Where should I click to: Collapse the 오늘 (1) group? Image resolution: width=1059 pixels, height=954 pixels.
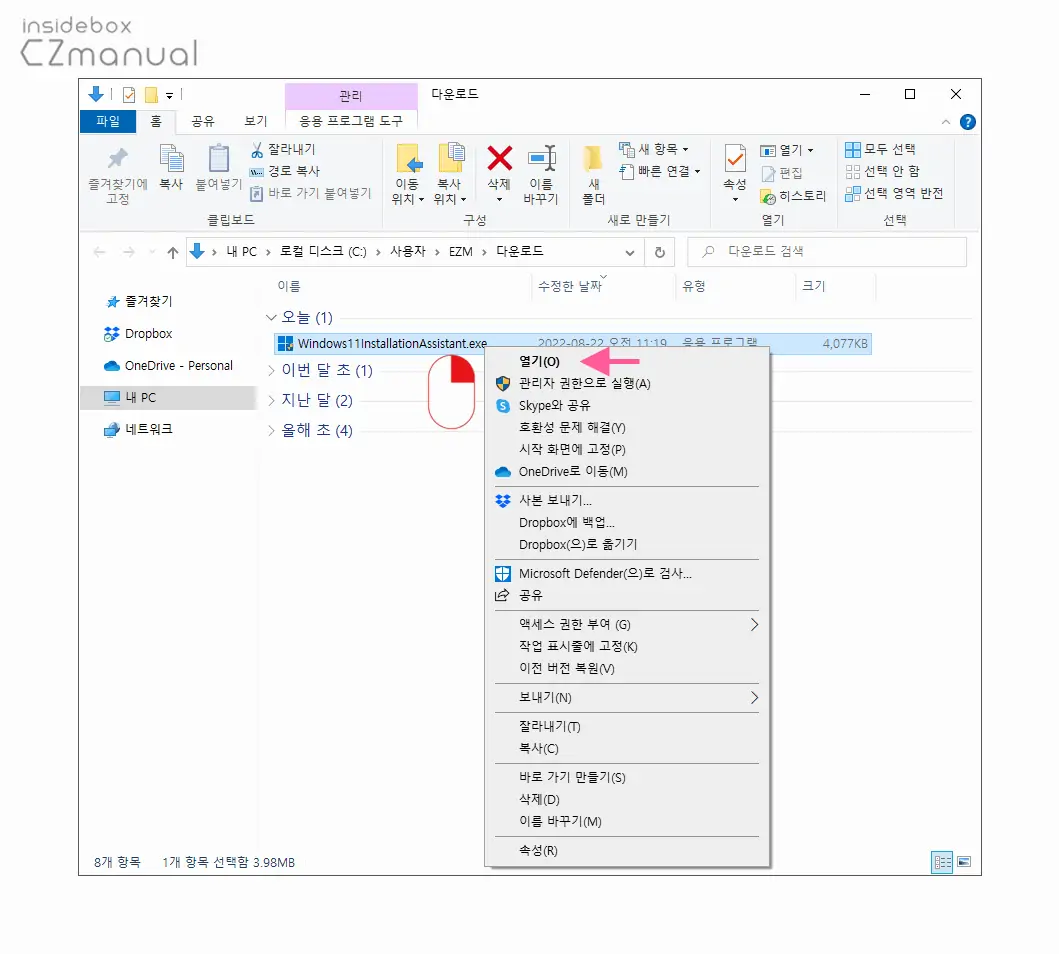[272, 317]
